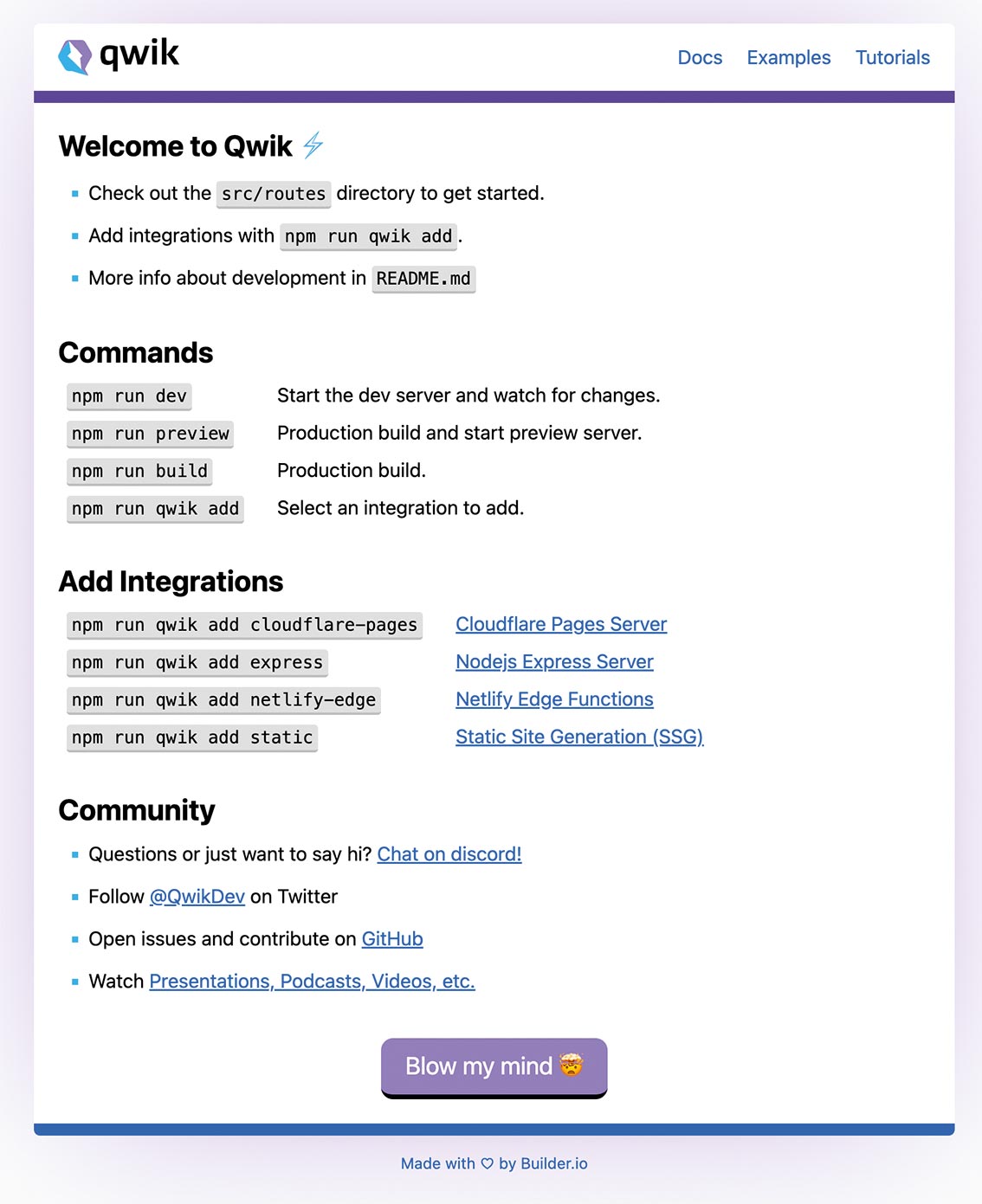
Task: Click the lightning bolt next to Welcome to Qwik
Action: click(313, 145)
